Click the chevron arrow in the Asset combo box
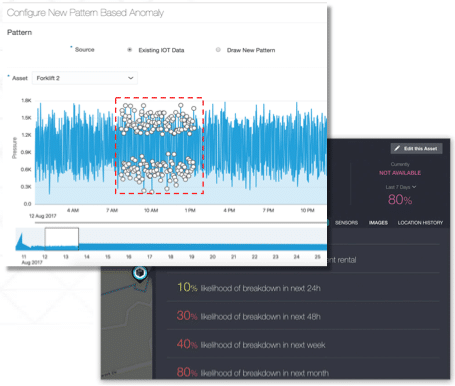The height and width of the screenshot is (386, 455). pos(130,78)
